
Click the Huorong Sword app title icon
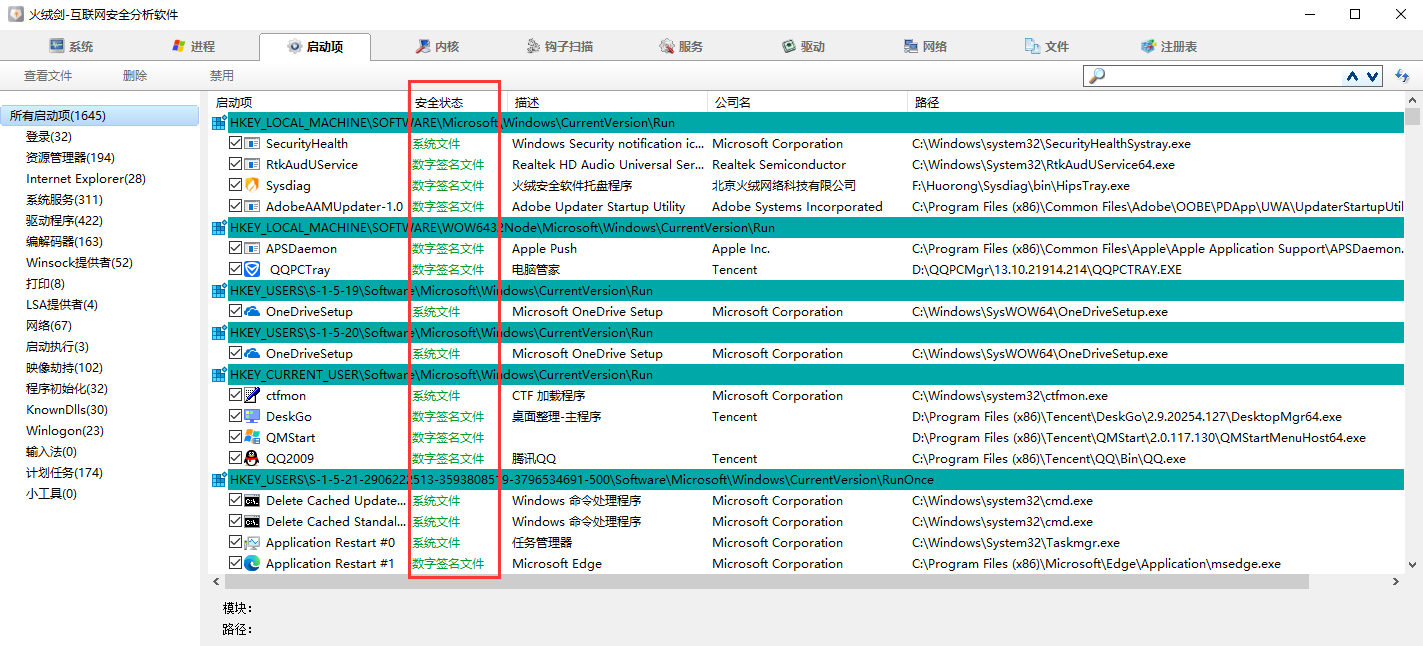tap(15, 14)
